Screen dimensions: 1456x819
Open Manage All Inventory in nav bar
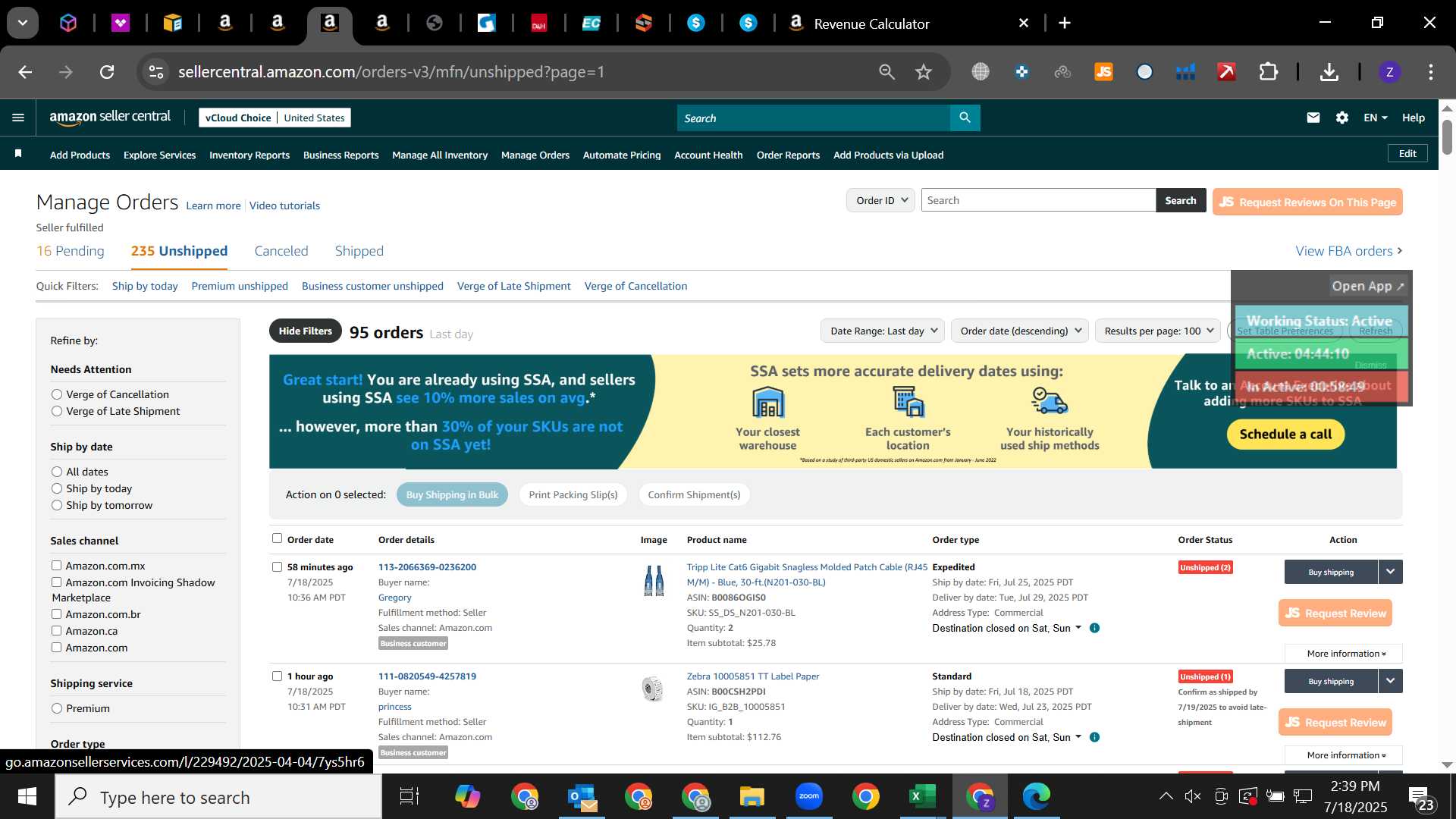click(x=440, y=155)
